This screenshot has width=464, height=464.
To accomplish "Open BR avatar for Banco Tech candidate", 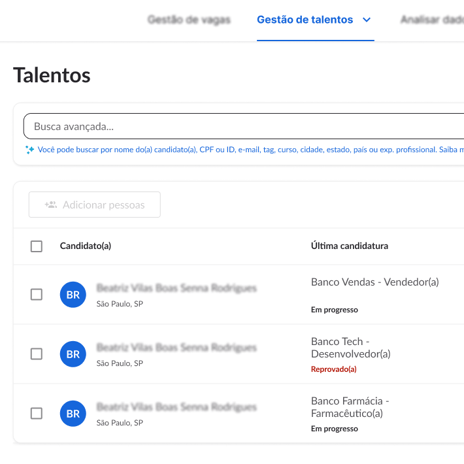I will pos(73,354).
